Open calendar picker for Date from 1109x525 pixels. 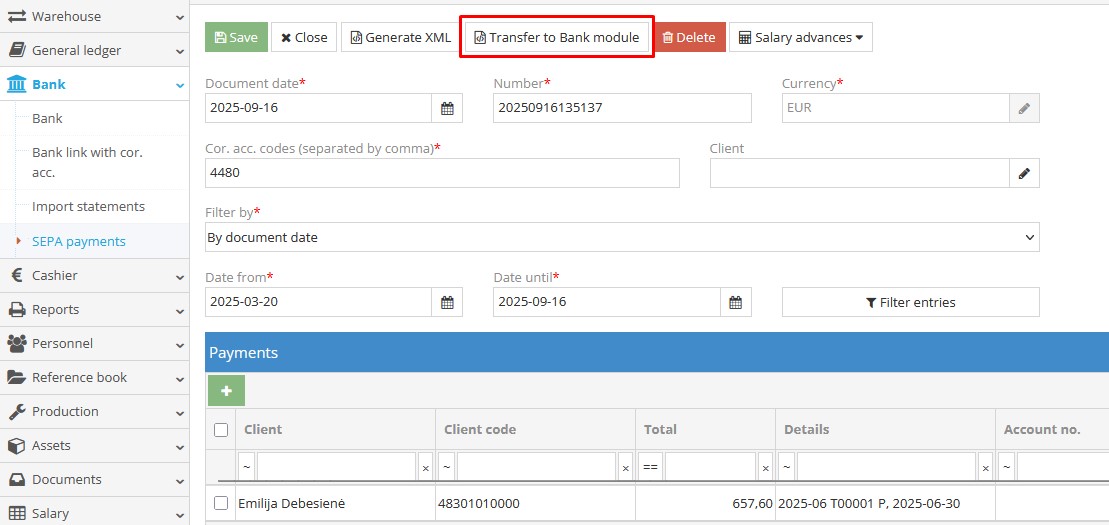[447, 302]
